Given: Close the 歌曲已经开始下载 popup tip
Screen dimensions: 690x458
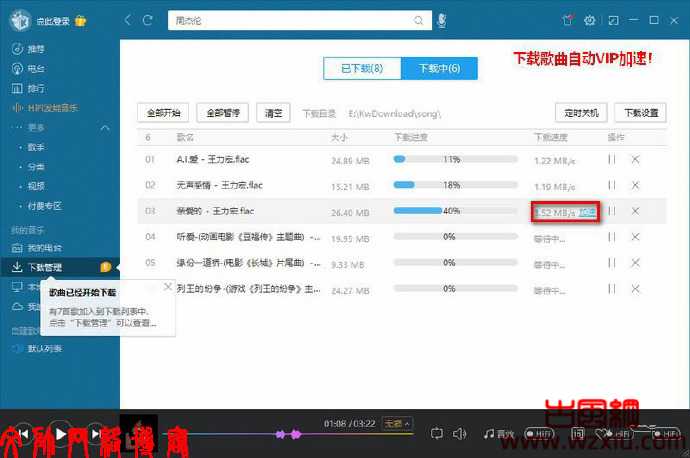Looking at the screenshot, I should (x=168, y=287).
